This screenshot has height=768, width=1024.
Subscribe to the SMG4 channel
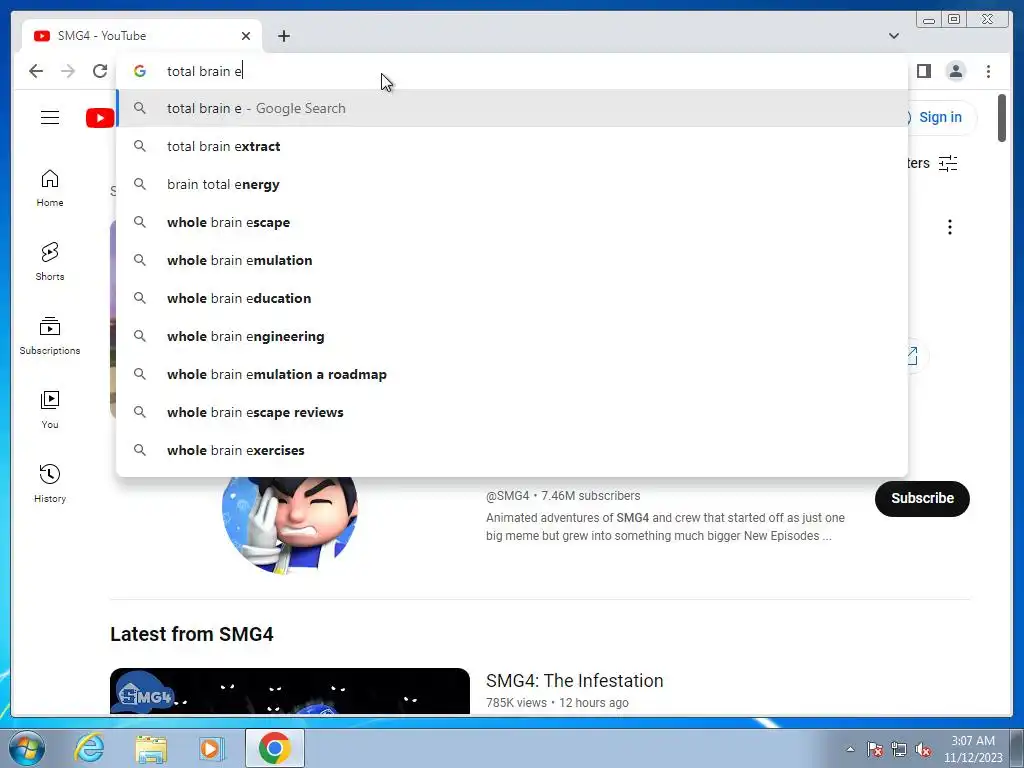click(922, 498)
